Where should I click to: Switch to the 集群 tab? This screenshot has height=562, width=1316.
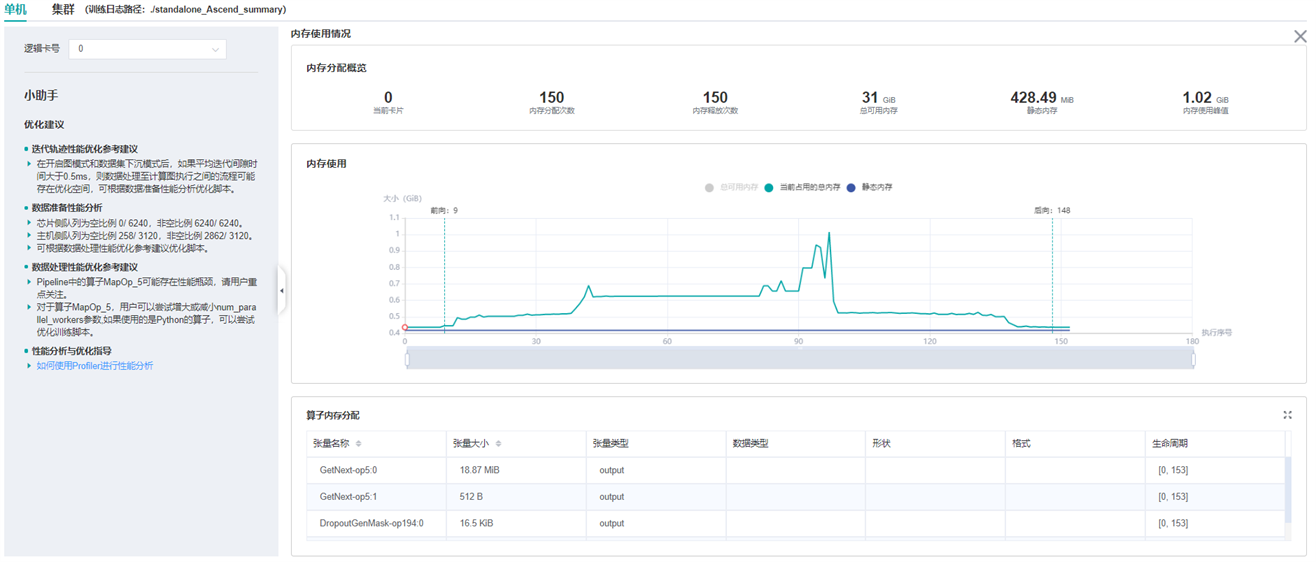(63, 9)
